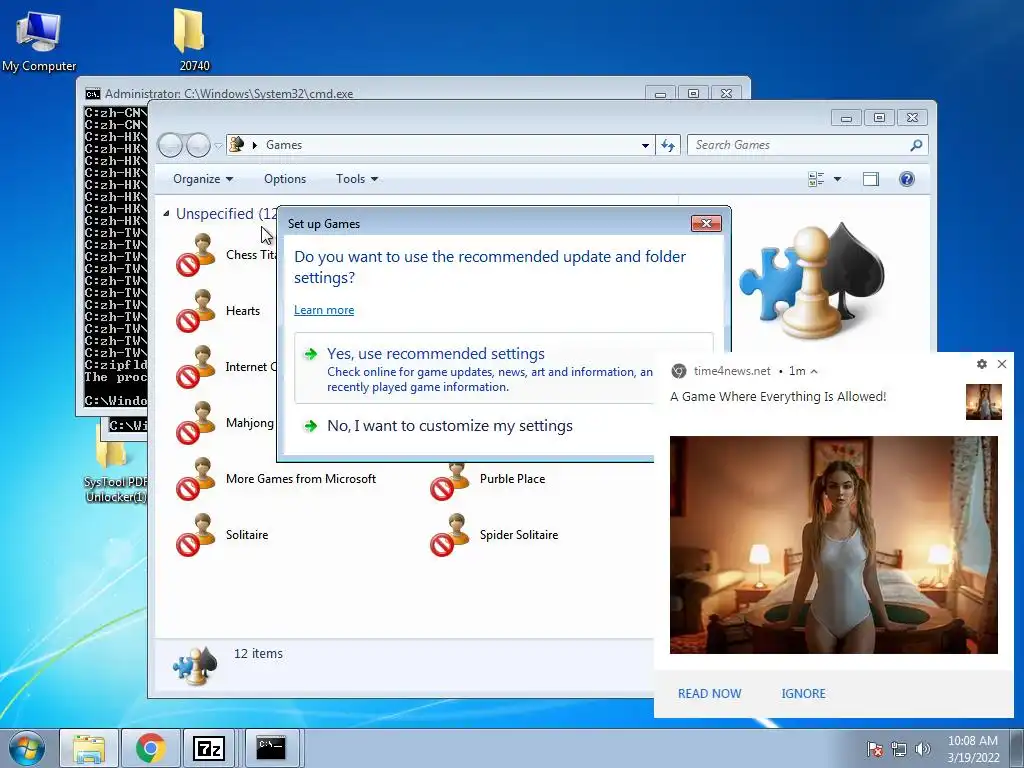Click IGNORE in the notification
The image size is (1024, 768).
(x=803, y=694)
